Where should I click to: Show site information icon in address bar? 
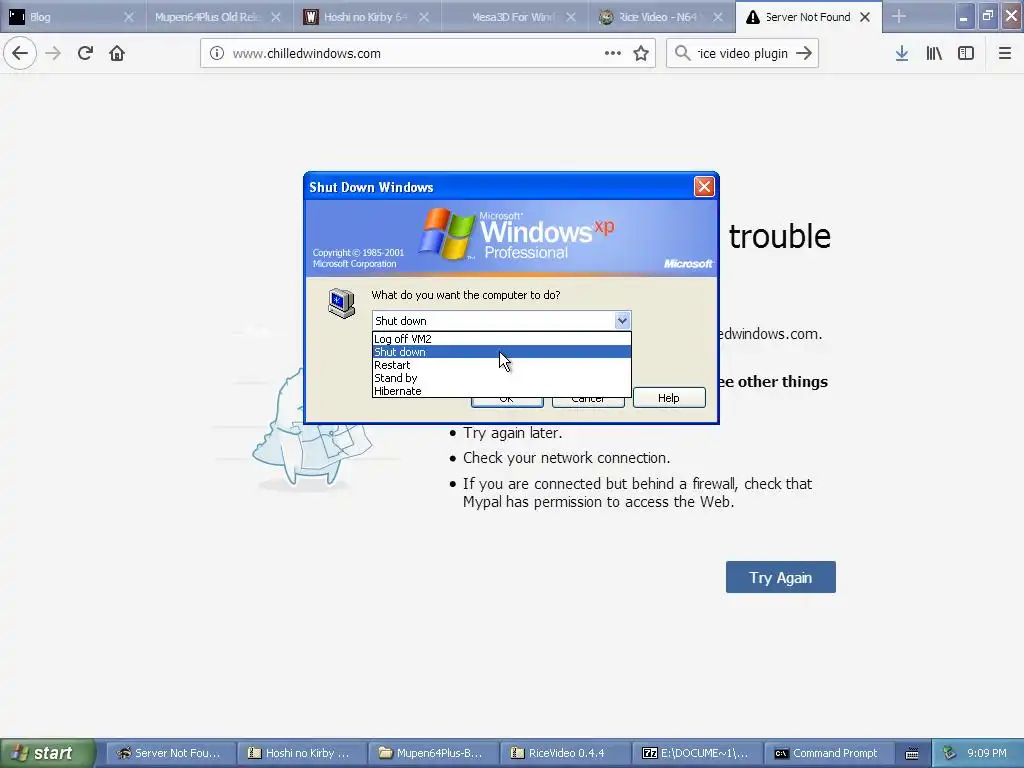(217, 54)
